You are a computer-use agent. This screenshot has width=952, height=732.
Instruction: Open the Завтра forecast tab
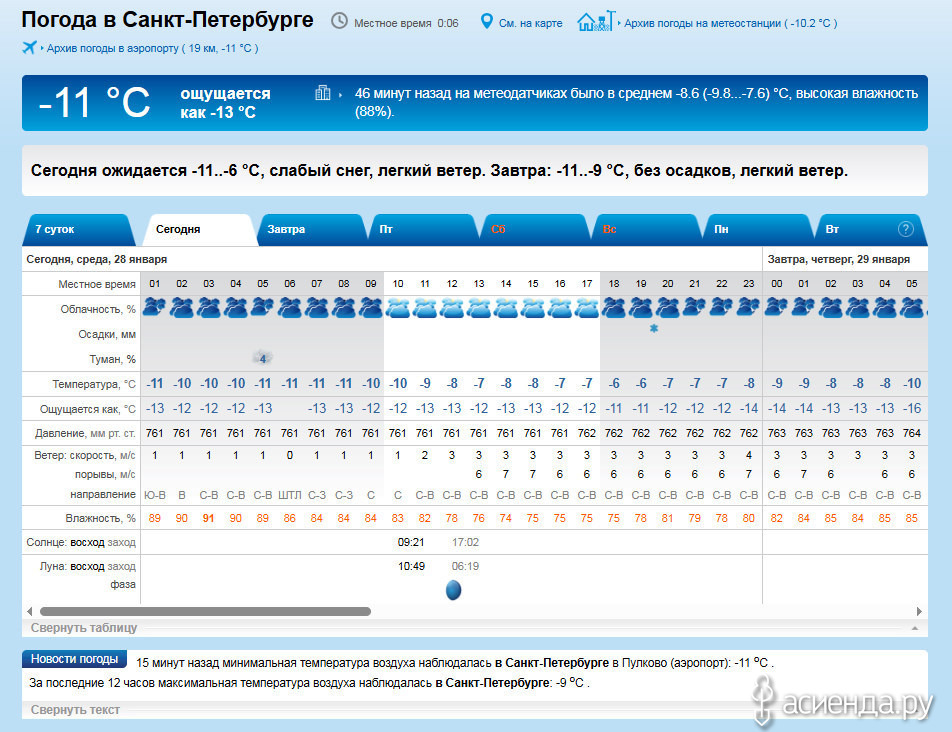[286, 229]
